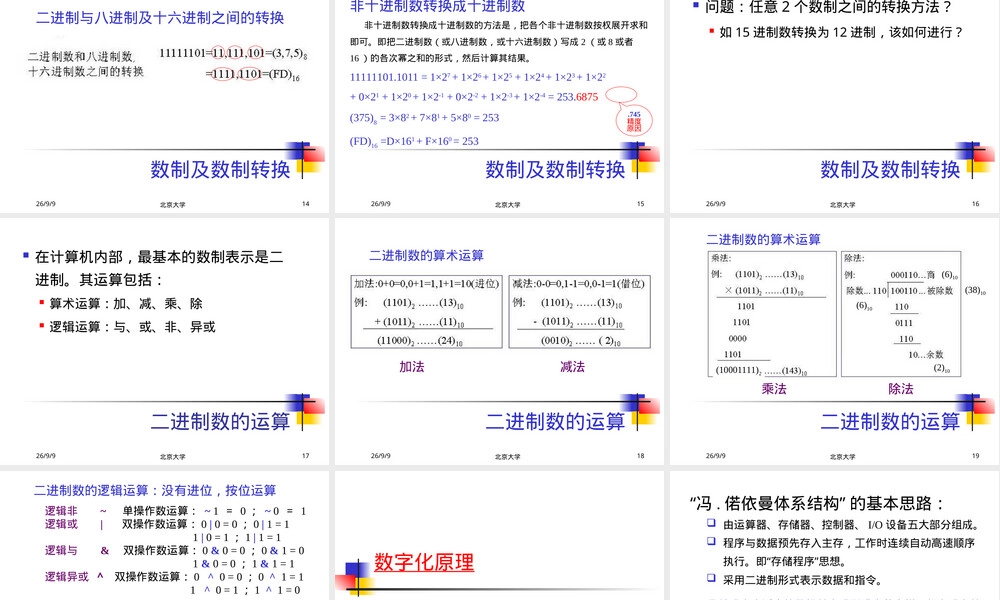Image resolution: width=1000 pixels, height=600 pixels.
Task: Click the addition example box 加法:0+0=0
Action: pyautogui.click(x=427, y=312)
